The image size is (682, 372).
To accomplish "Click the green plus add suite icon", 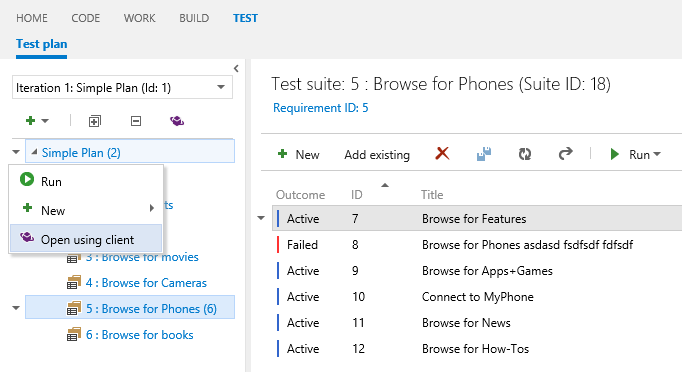I will point(30,120).
